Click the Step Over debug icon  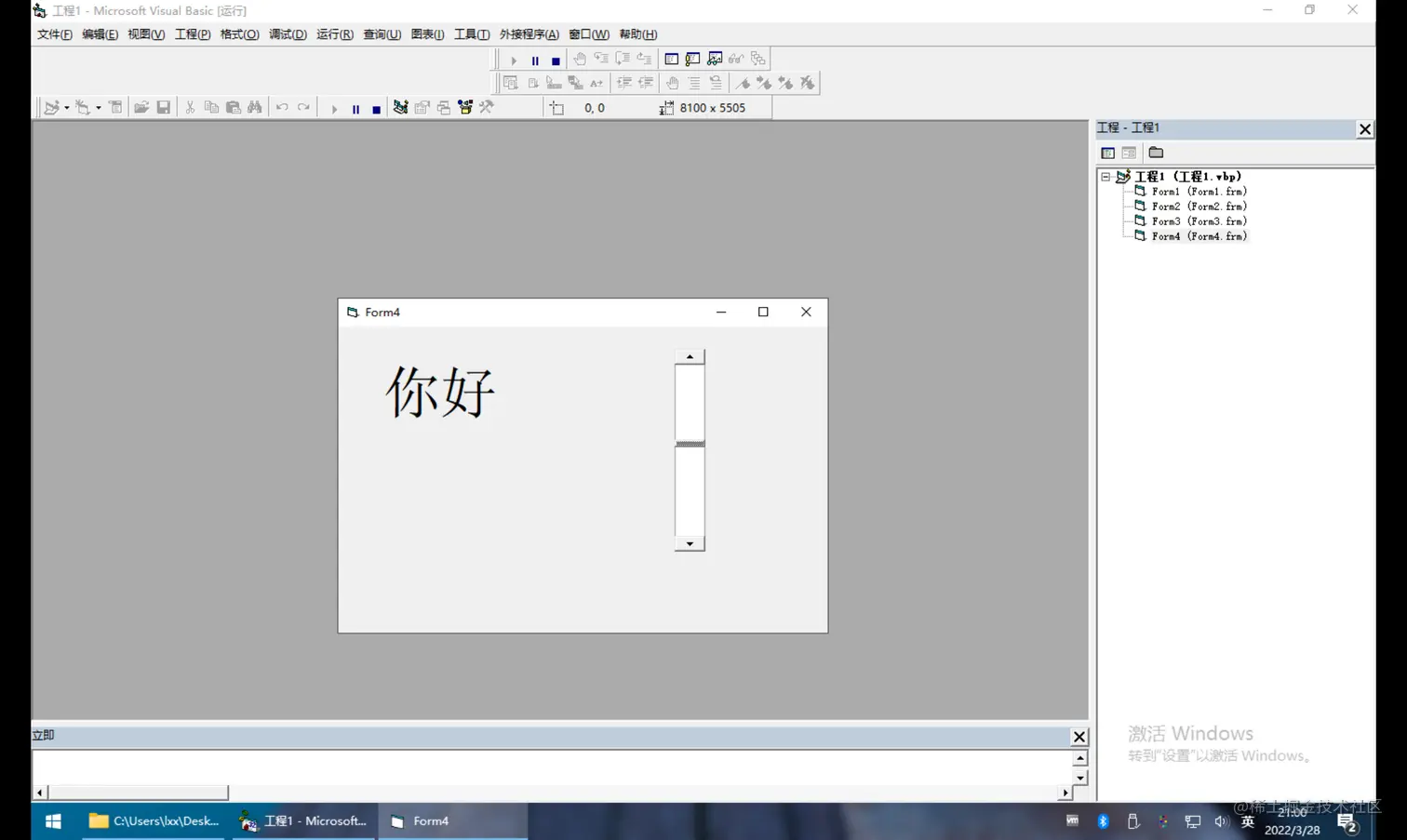click(x=623, y=59)
